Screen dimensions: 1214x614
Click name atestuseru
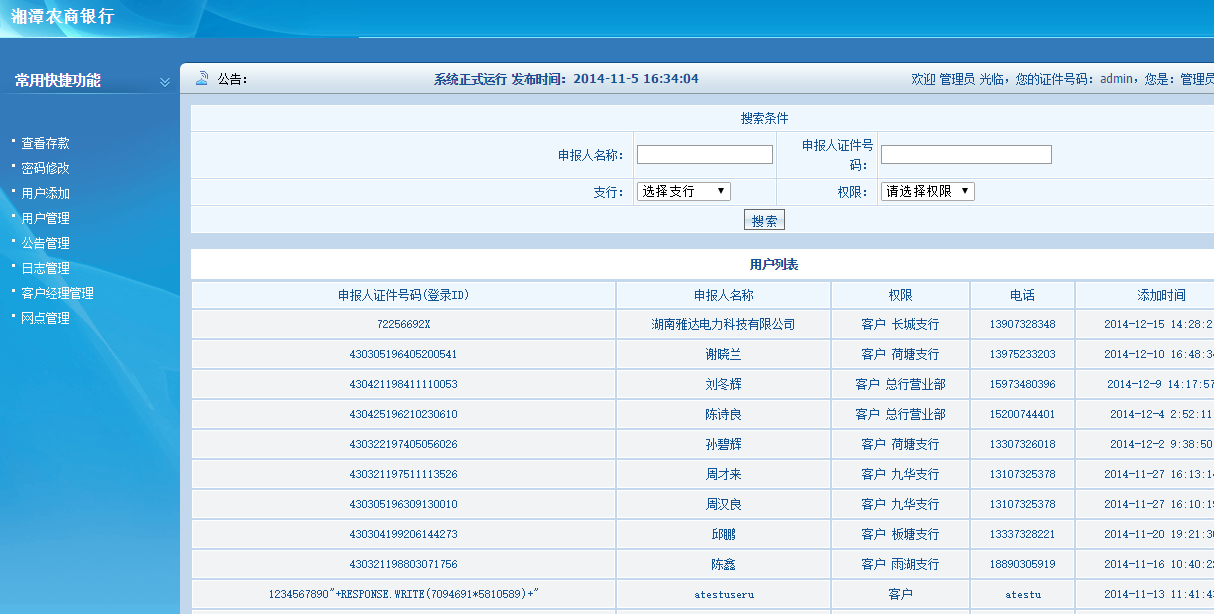(724, 595)
